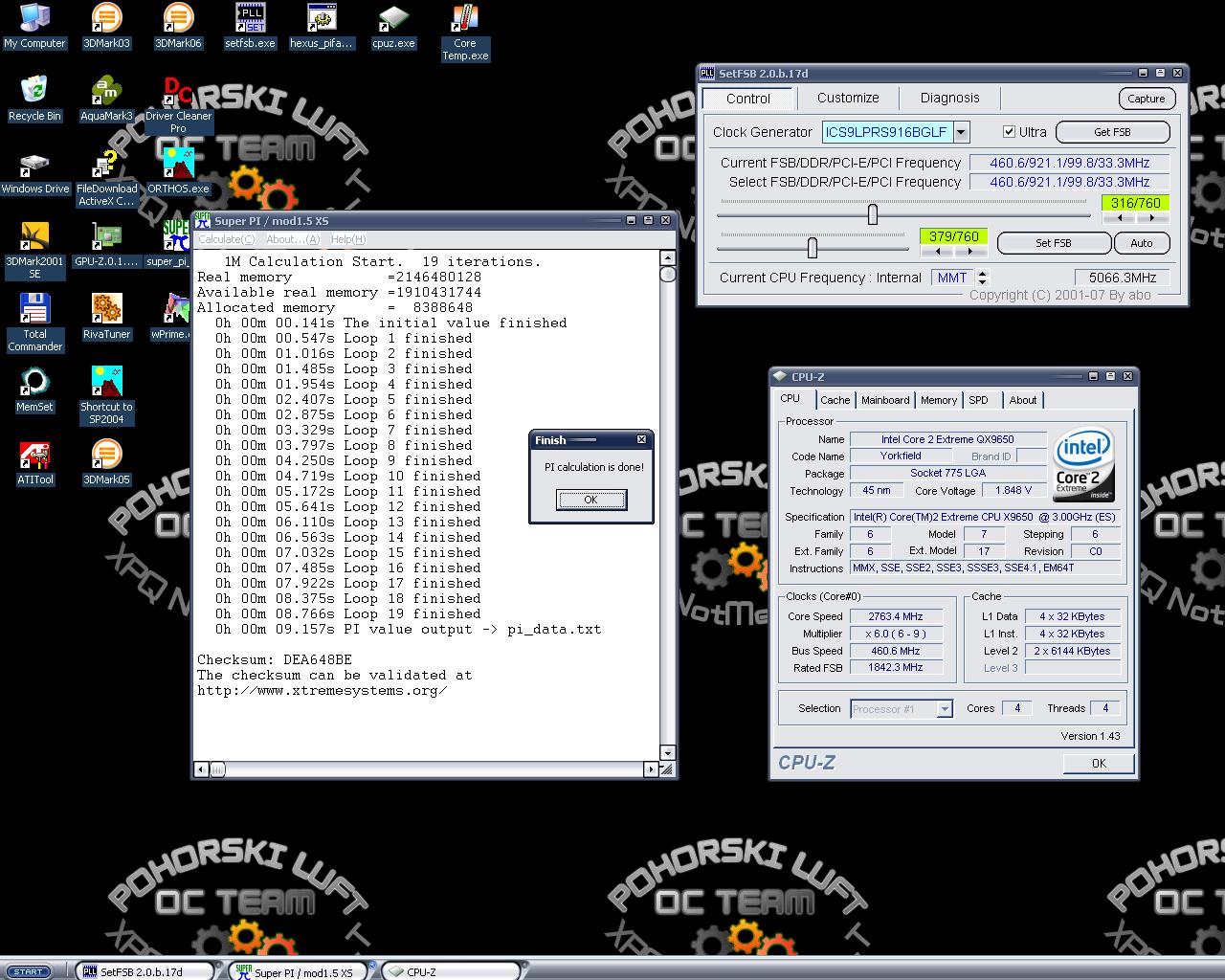
Task: Open the Cache tab in CPU-Z
Action: click(x=835, y=400)
